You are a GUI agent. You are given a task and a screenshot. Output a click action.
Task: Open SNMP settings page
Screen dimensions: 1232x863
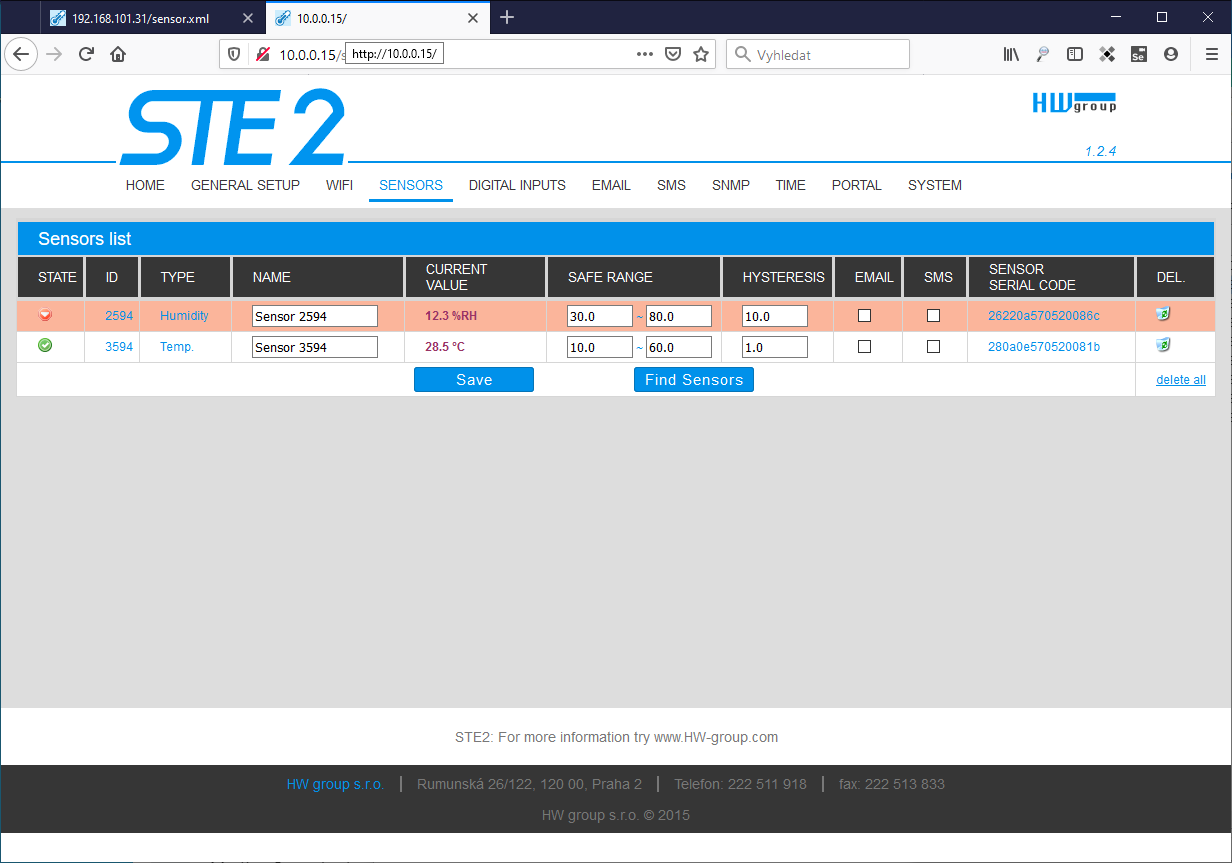(731, 185)
